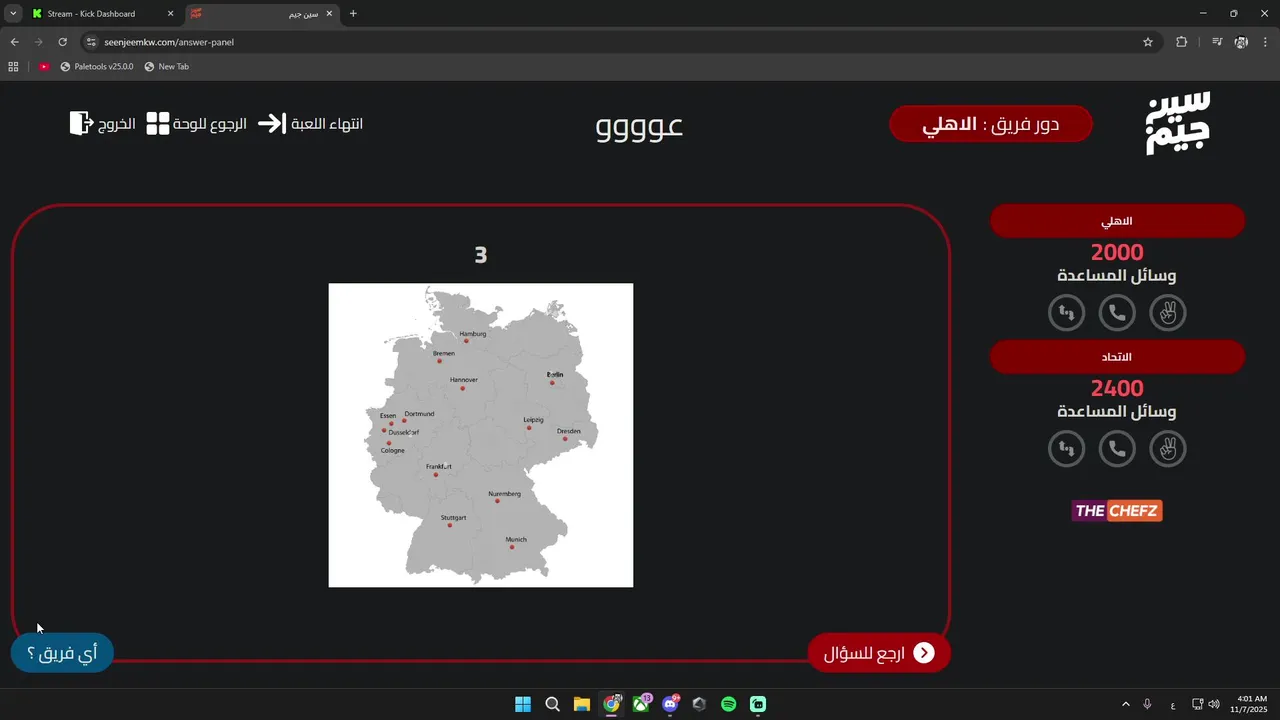Click the exit door icon near الخروج
The height and width of the screenshot is (720, 1280).
(x=81, y=123)
